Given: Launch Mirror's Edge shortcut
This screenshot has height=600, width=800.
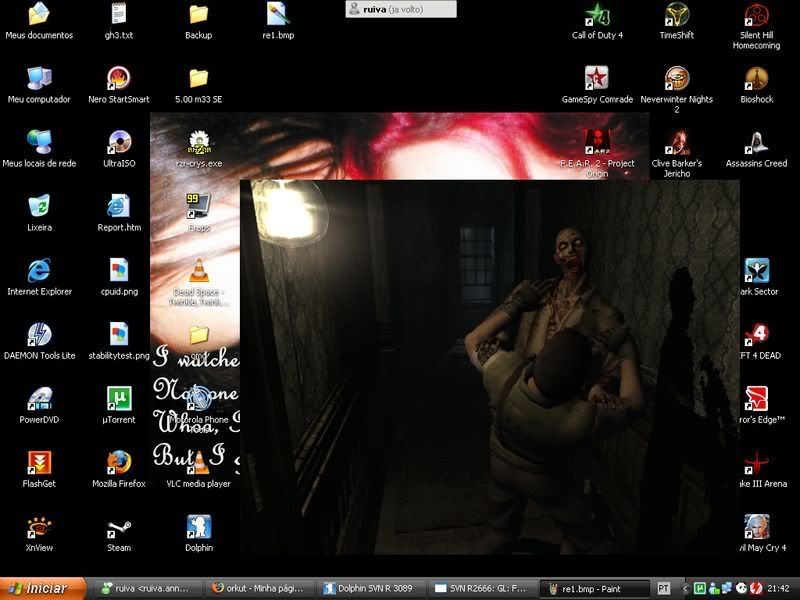Looking at the screenshot, I should [x=757, y=398].
